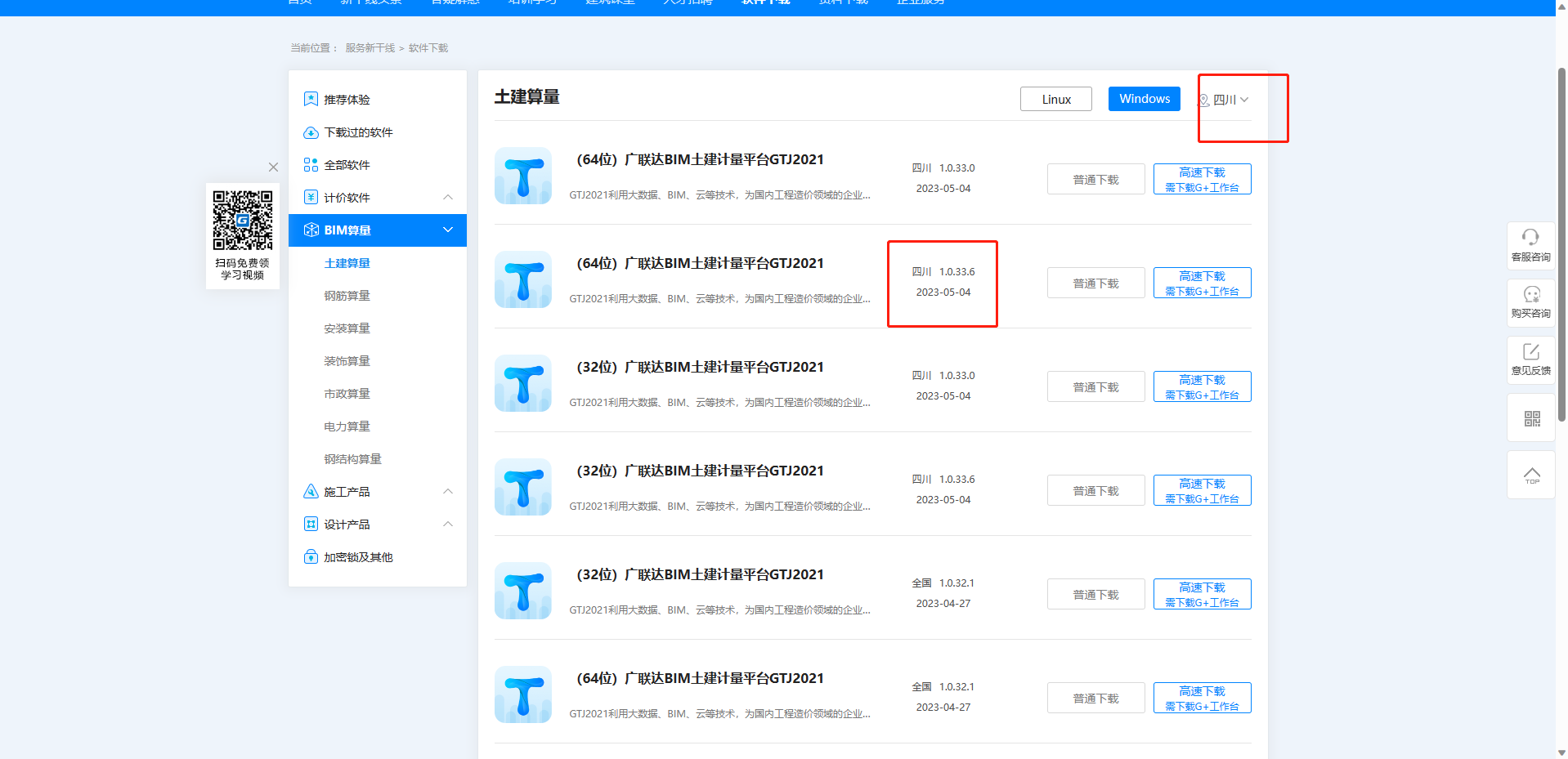Viewport: 1568px width, 759px height.
Task: Click the 加密锁及其他 lock icon
Action: [311, 556]
